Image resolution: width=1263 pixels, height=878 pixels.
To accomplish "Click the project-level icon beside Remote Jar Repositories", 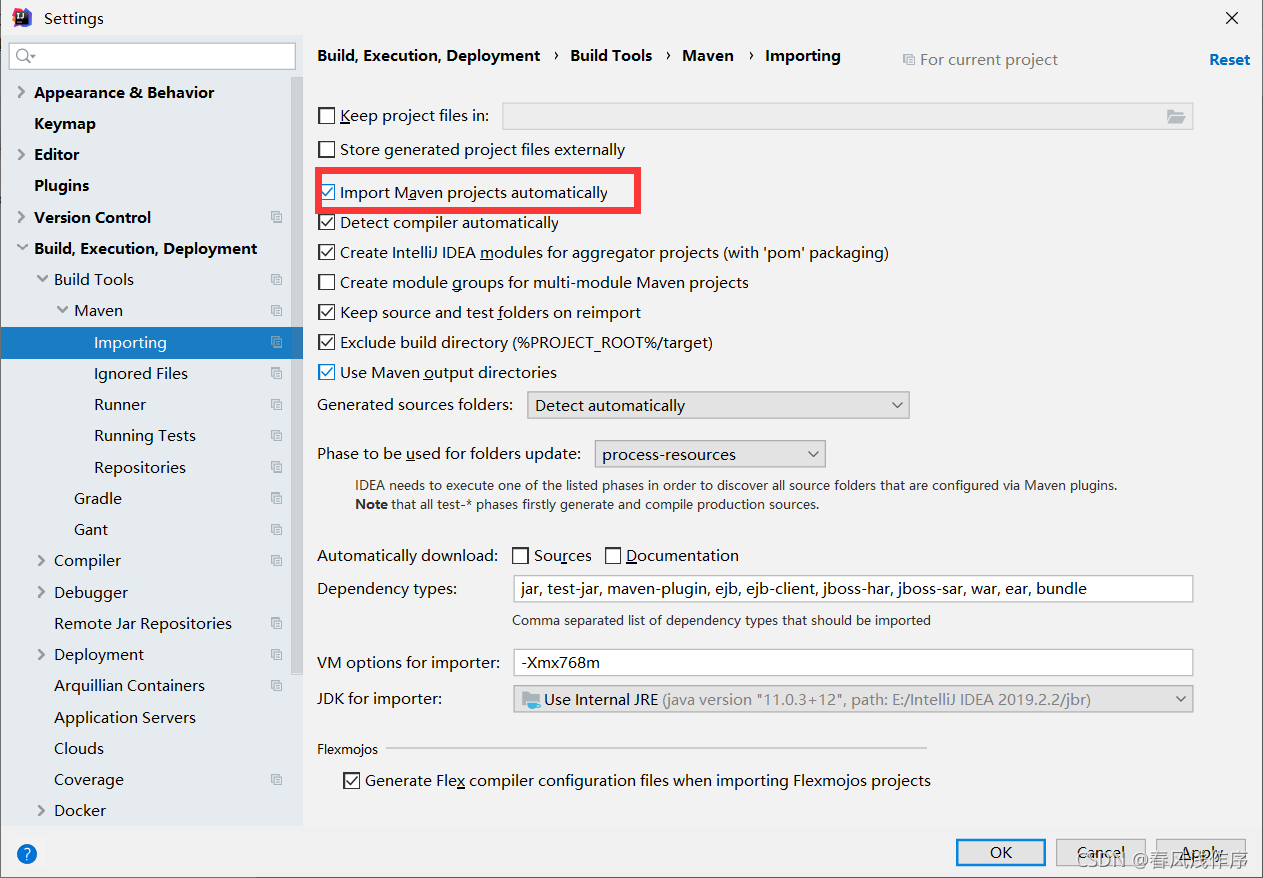I will pyautogui.click(x=277, y=623).
